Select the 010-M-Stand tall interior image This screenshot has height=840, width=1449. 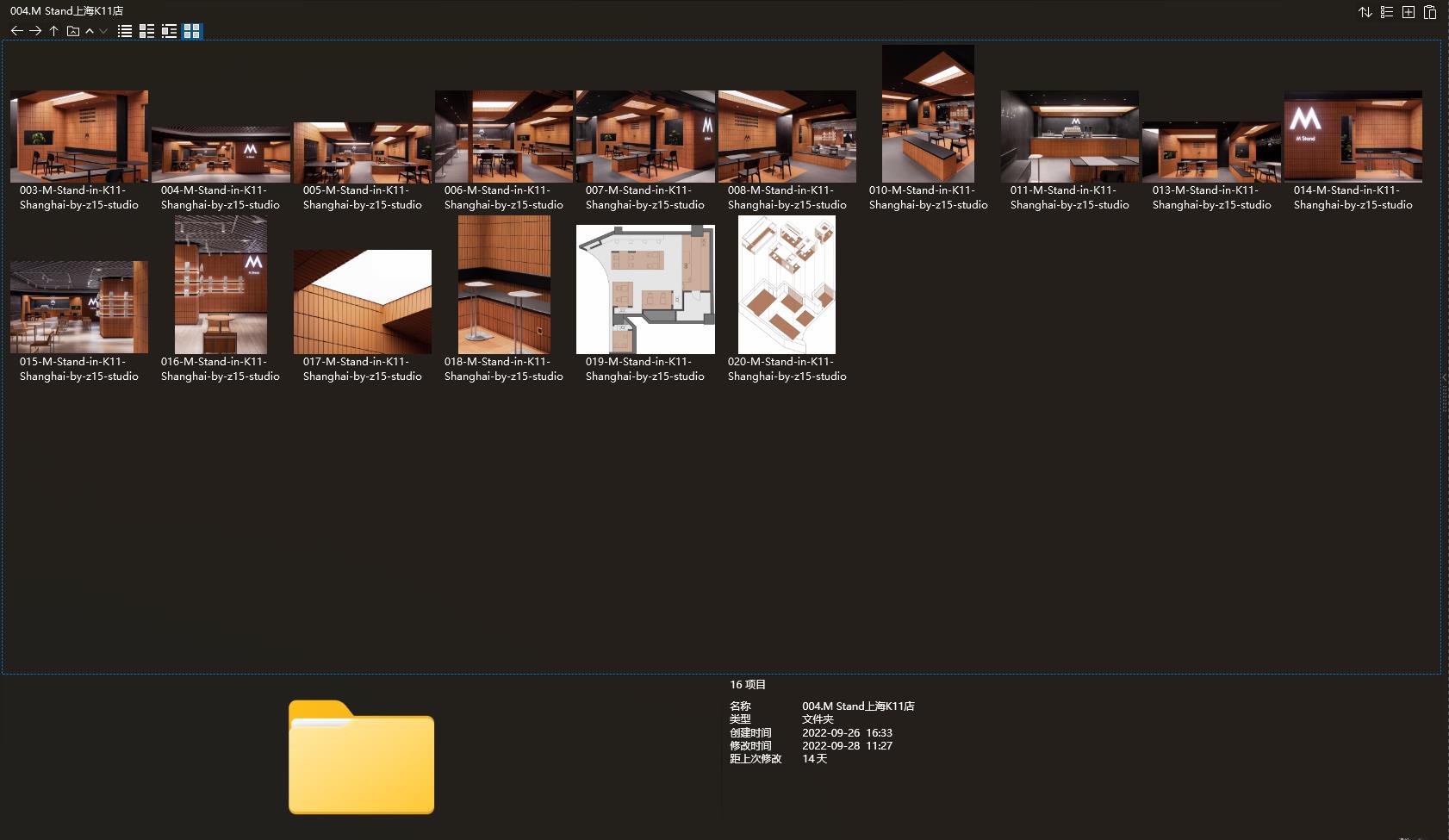[928, 114]
